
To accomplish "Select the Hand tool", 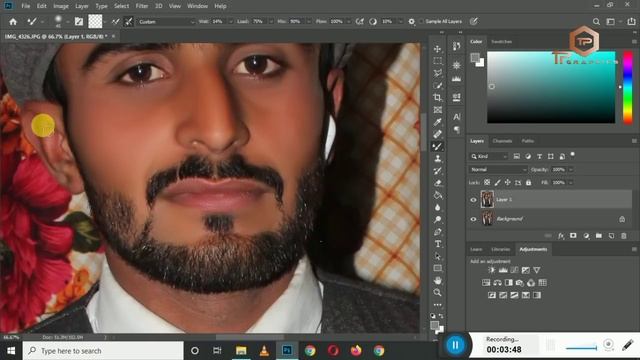I will coord(438,280).
